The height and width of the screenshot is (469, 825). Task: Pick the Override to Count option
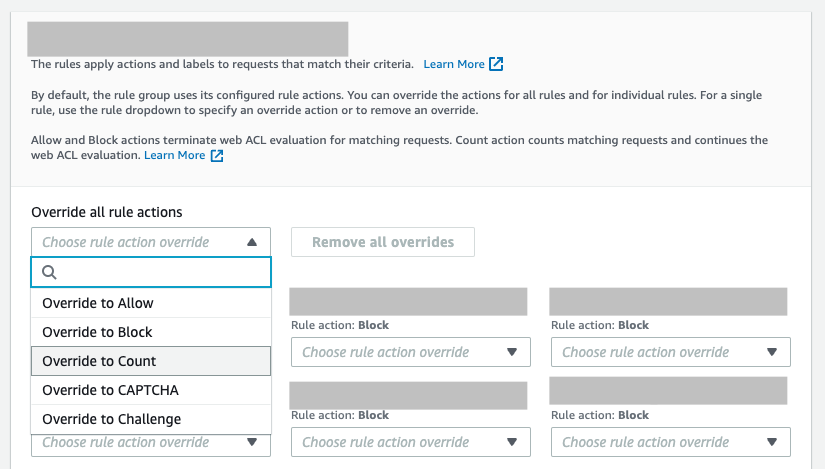click(99, 361)
